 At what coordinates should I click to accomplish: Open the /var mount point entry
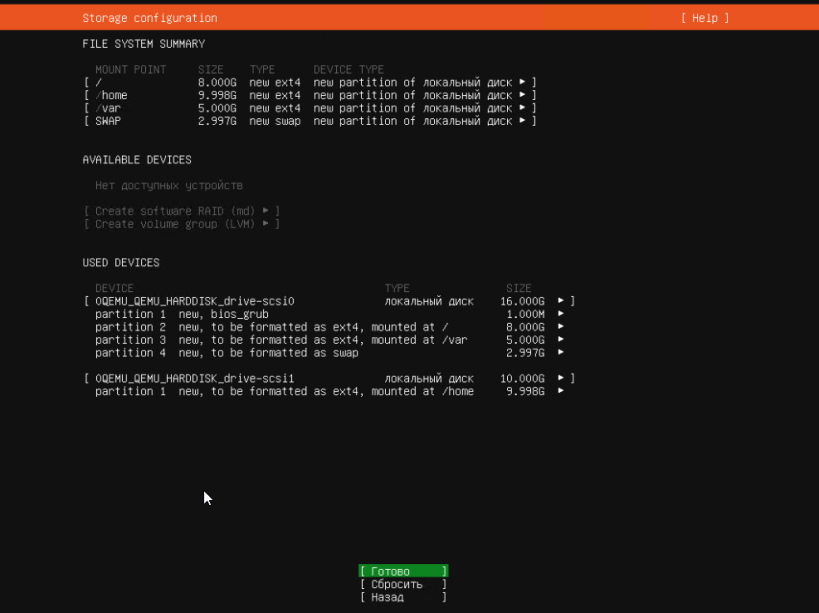point(310,108)
